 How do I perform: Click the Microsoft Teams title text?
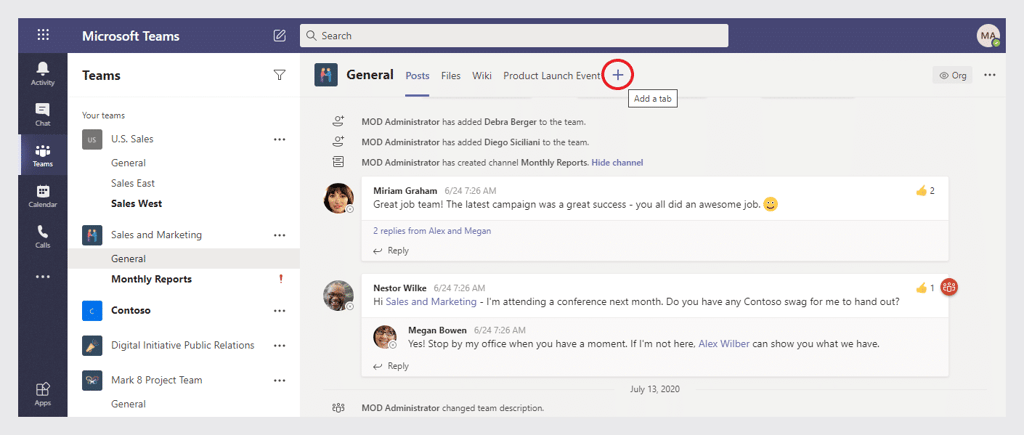[x=131, y=36]
